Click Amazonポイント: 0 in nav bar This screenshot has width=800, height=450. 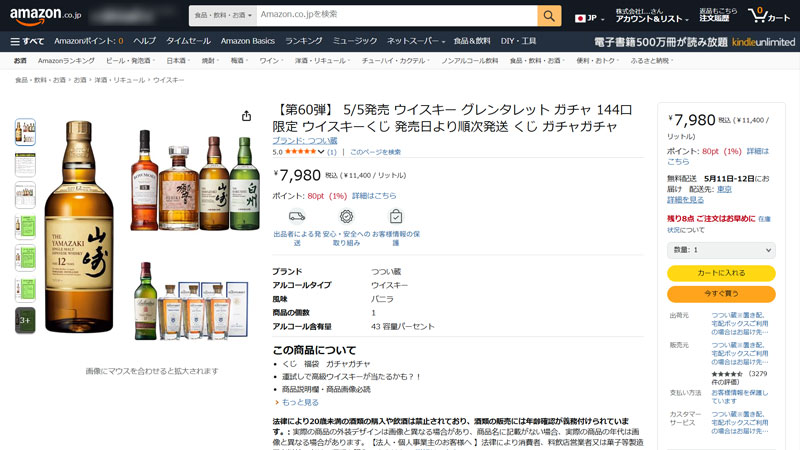tap(89, 41)
